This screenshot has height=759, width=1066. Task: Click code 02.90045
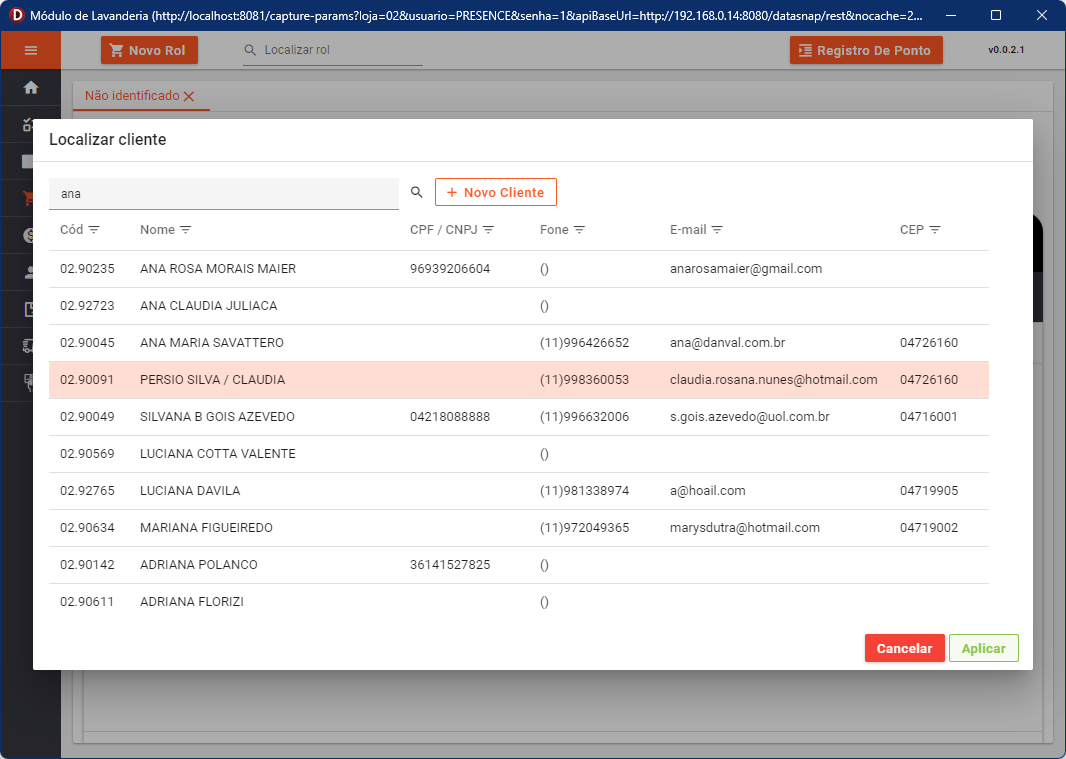[x=87, y=343]
